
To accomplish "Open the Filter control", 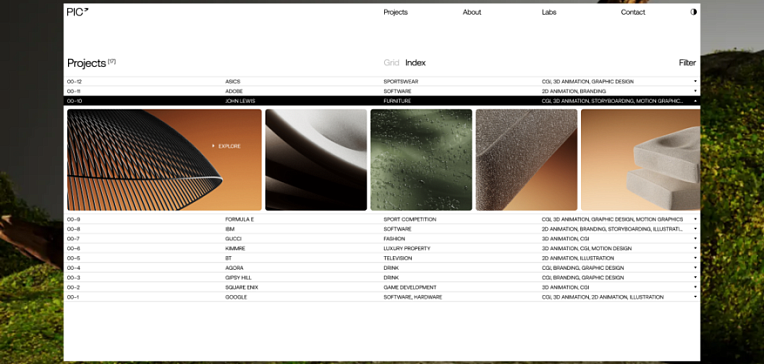I will point(687,62).
